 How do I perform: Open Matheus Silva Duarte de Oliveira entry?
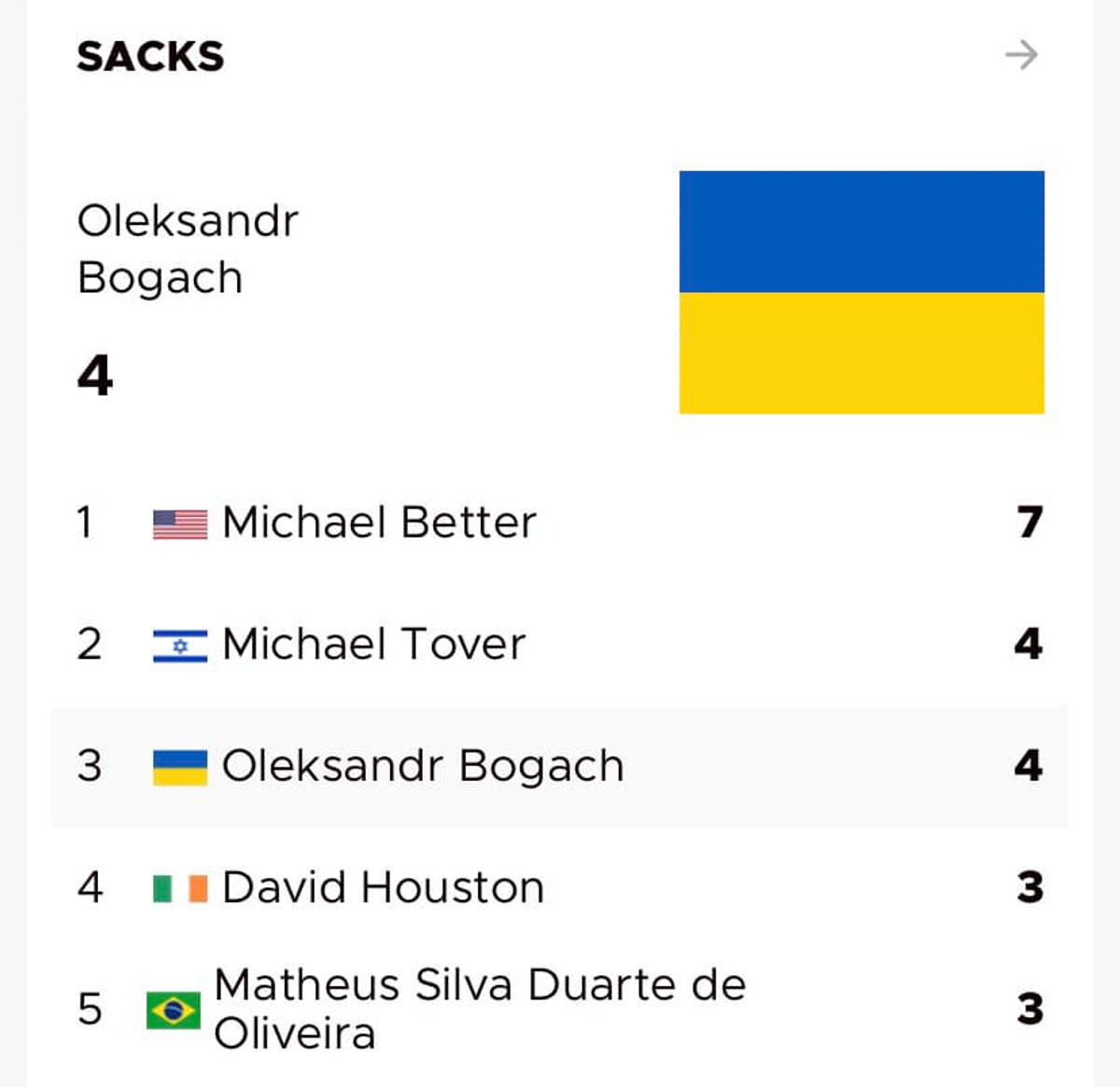480,1009
